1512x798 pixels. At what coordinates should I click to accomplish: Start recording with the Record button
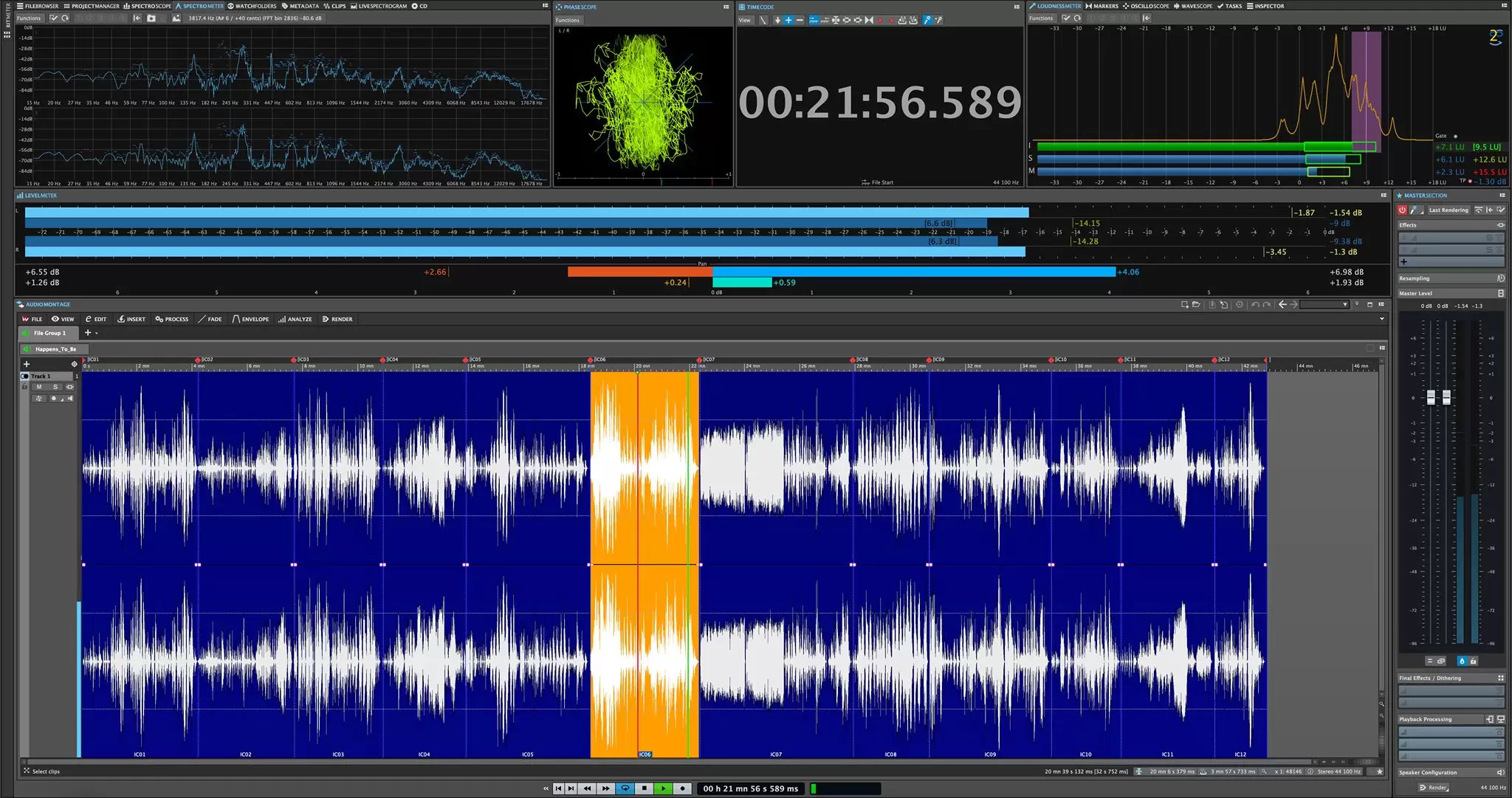coord(683,788)
